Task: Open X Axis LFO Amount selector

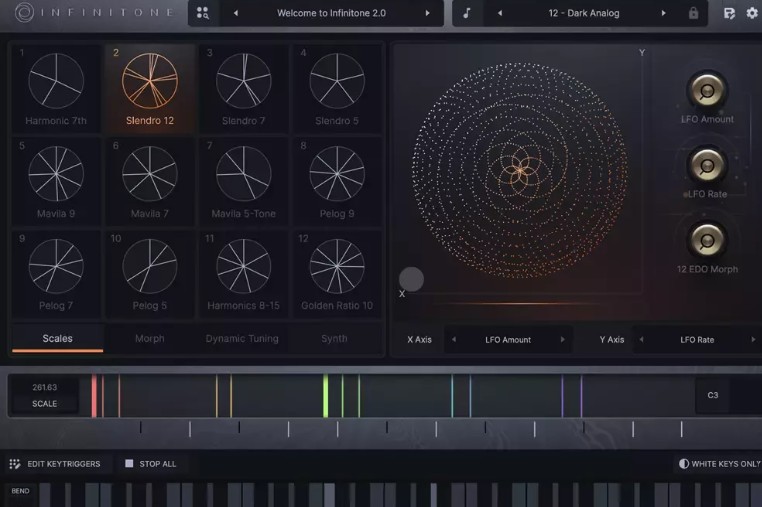Action: coord(508,340)
